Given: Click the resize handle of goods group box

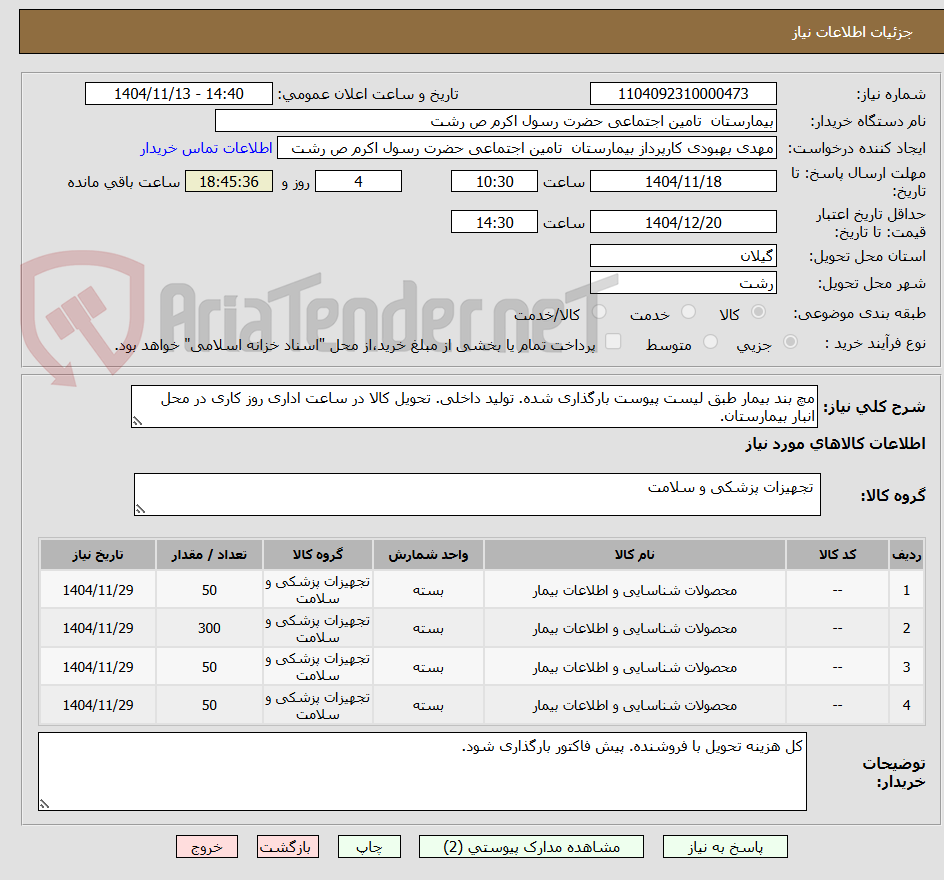Looking at the screenshot, I should (140, 509).
